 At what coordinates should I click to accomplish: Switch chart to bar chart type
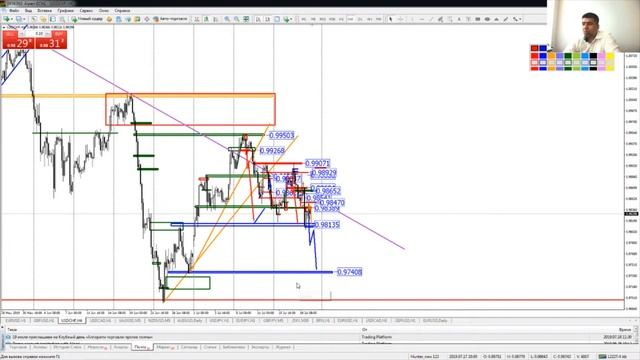pos(196,19)
